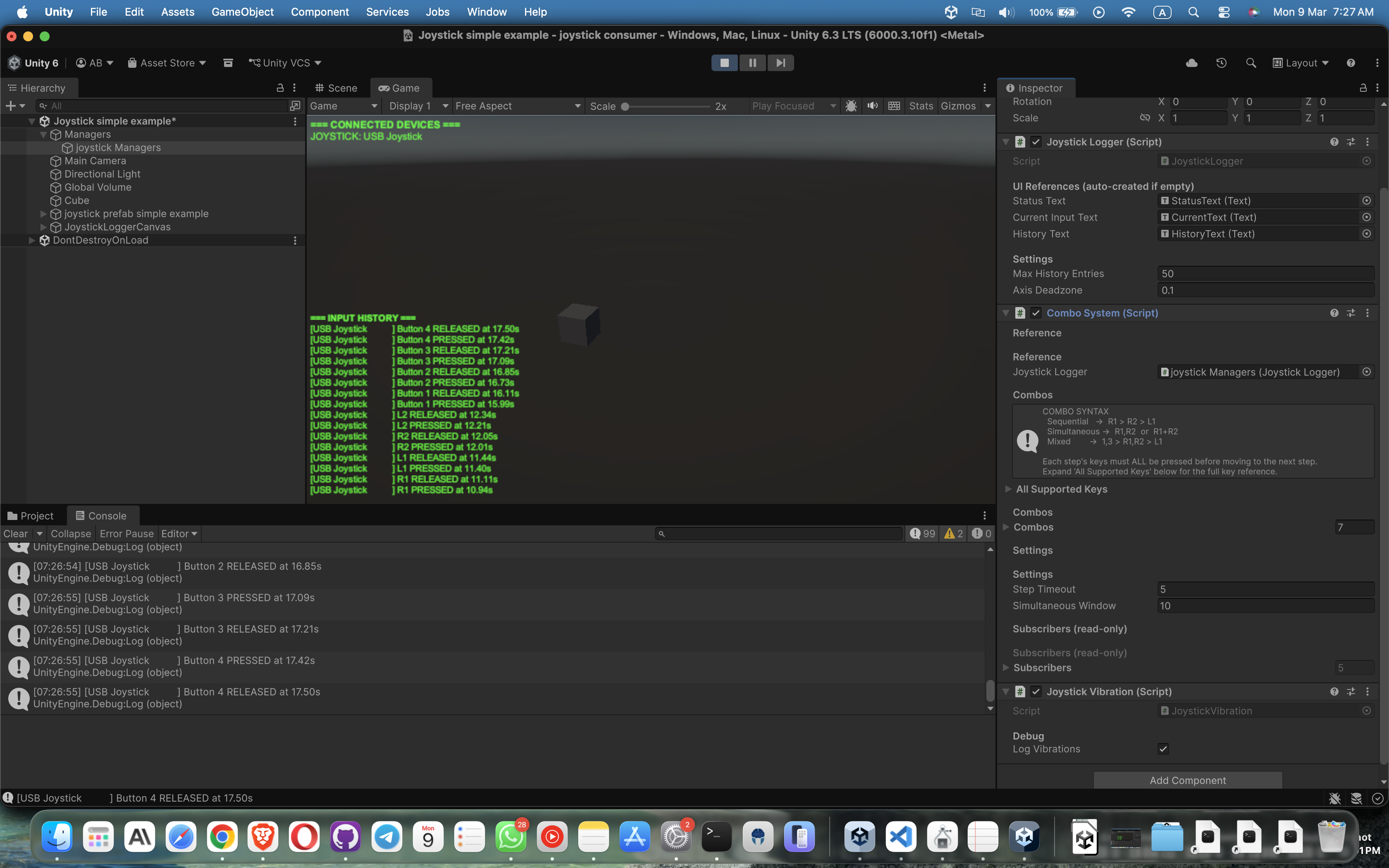The height and width of the screenshot is (868, 1389).
Task: Pause the running game
Action: click(752, 62)
